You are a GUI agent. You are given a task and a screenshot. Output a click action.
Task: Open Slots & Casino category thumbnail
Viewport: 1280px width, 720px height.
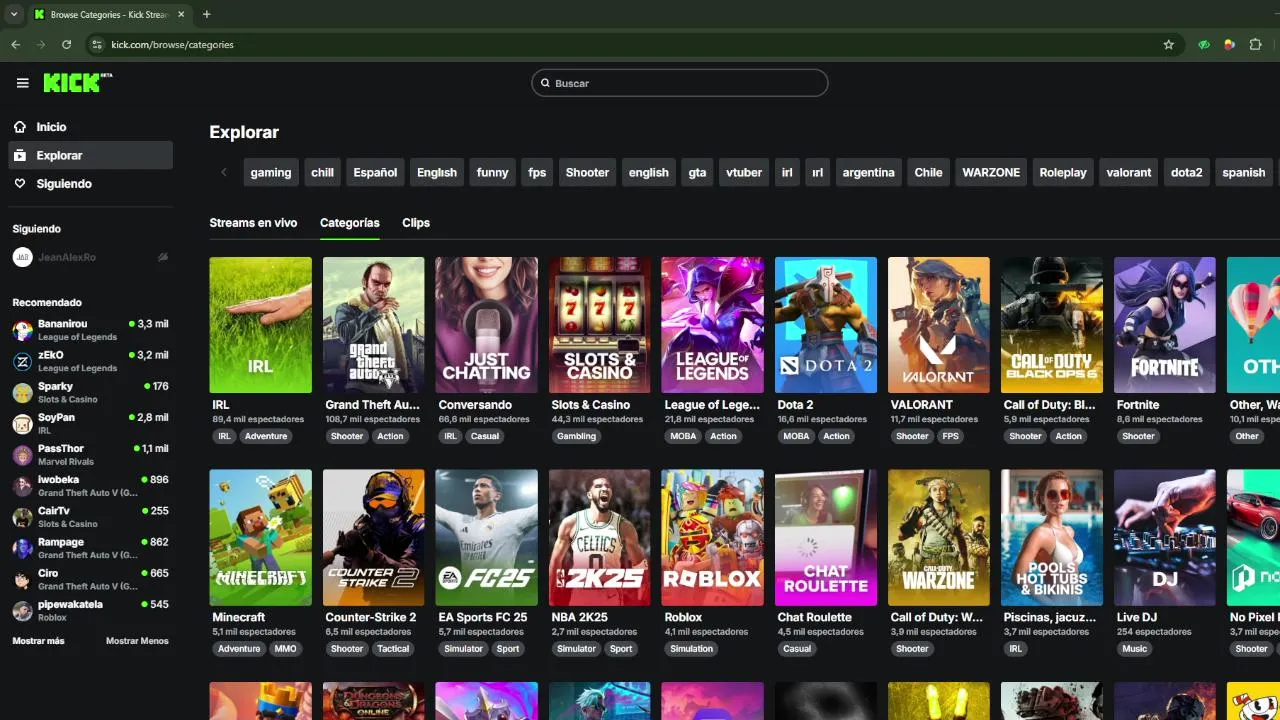pos(599,325)
